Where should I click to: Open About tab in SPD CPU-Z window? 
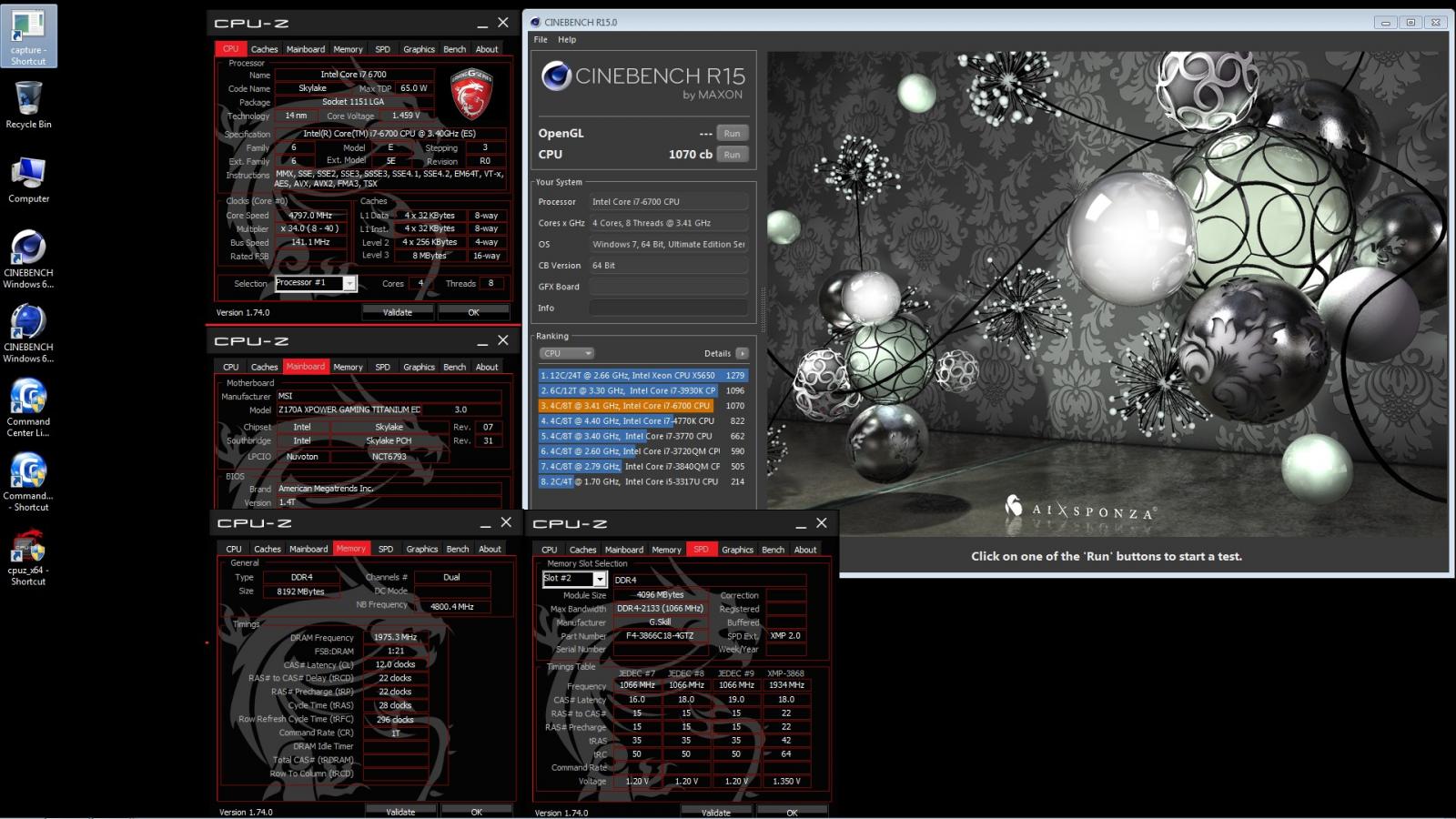pyautogui.click(x=805, y=550)
